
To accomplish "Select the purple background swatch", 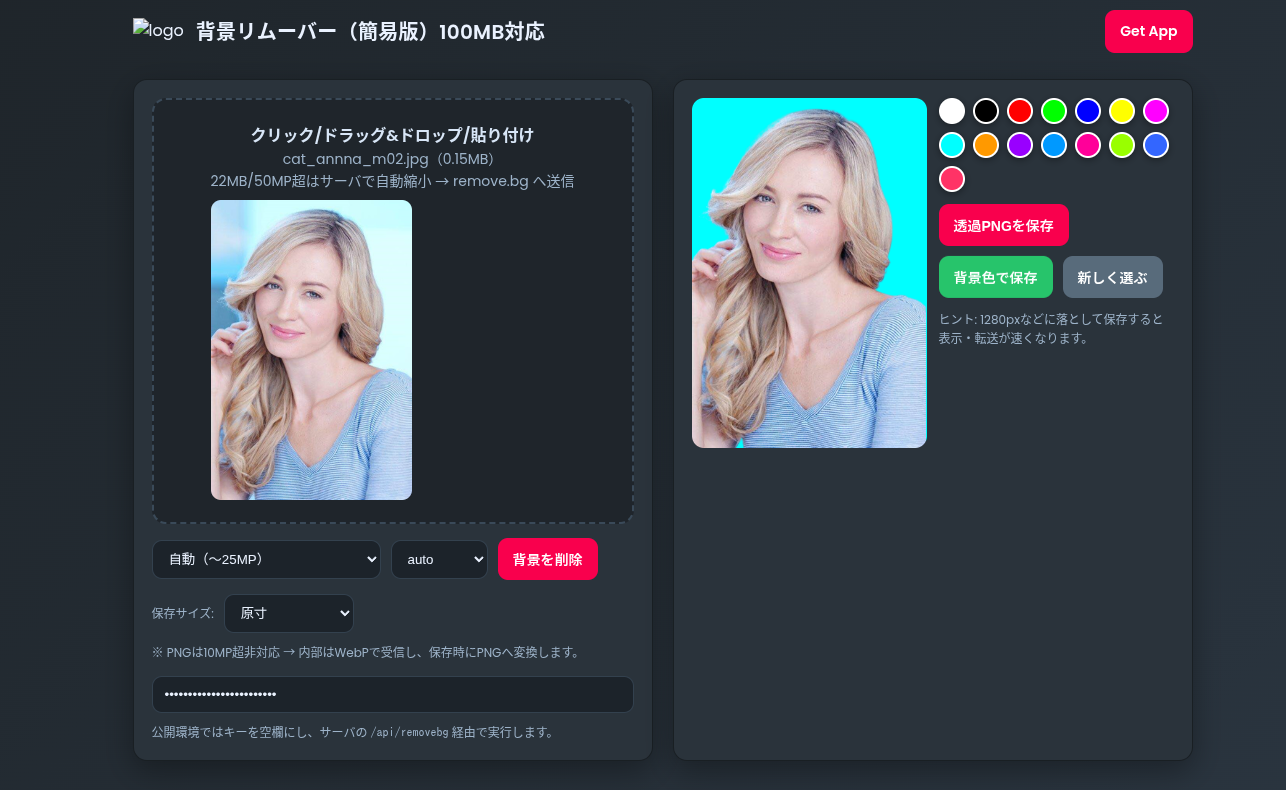I will 1020,145.
